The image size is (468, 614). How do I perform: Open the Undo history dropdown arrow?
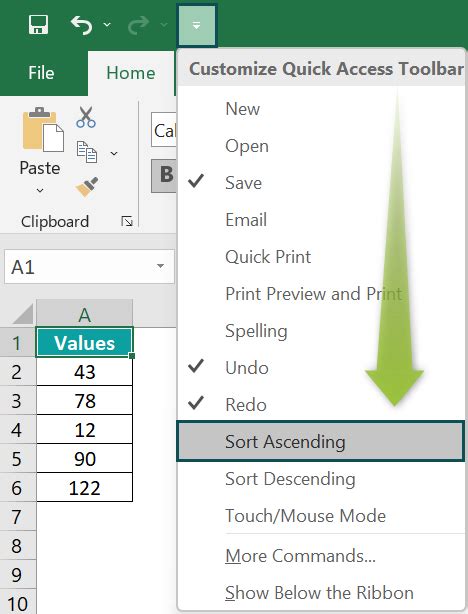(107, 25)
